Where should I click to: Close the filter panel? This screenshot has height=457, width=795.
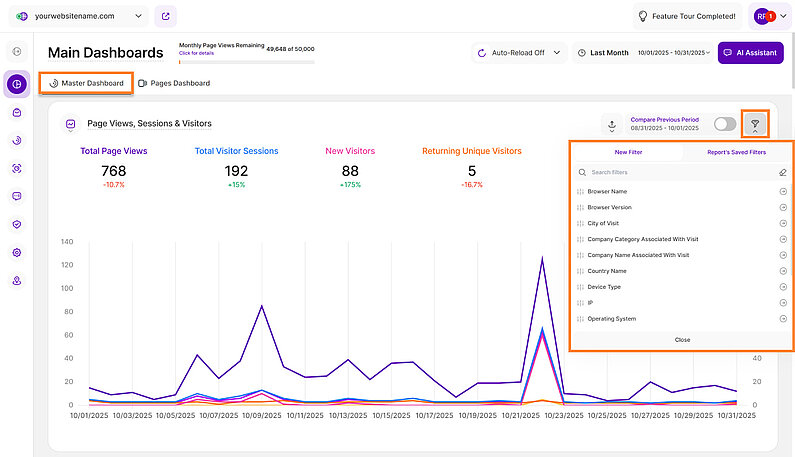point(682,340)
